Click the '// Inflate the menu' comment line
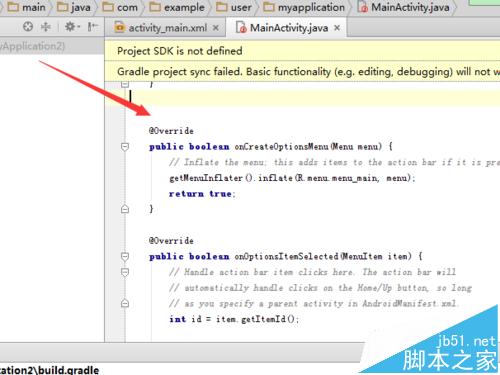 (x=334, y=162)
